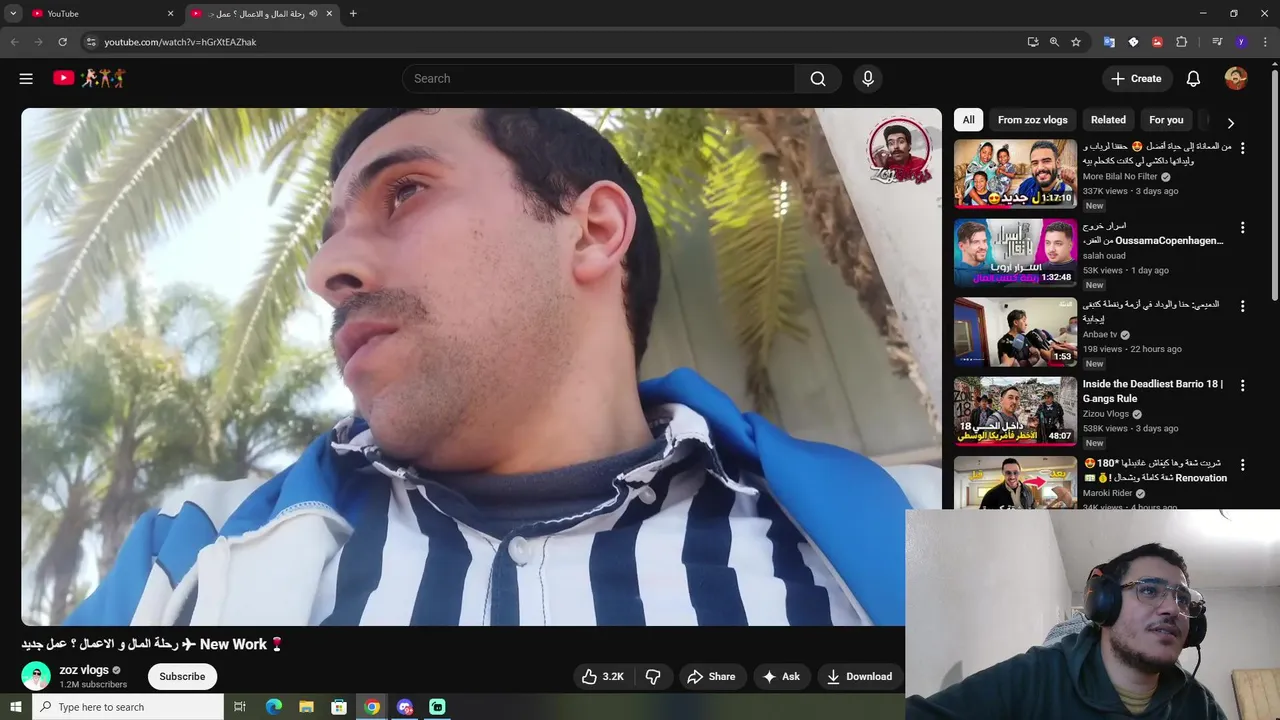Open the Discord taskbar icon

405,707
